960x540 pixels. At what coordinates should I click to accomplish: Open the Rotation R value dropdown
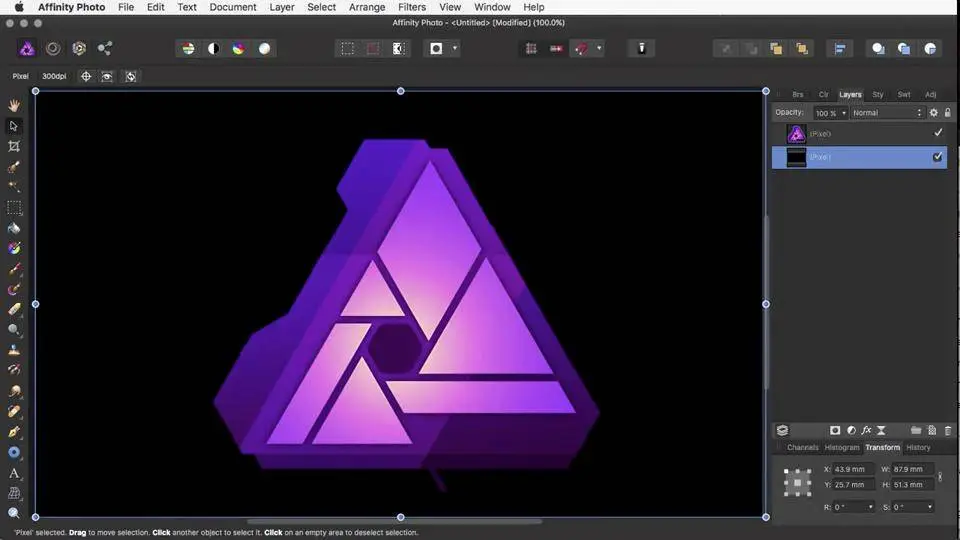point(871,507)
